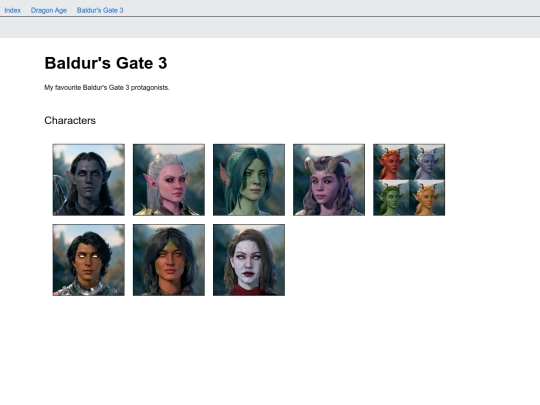Viewport: 540px width, 405px height.
Task: Open the silver-haired pink elf portrait
Action: tap(169, 180)
